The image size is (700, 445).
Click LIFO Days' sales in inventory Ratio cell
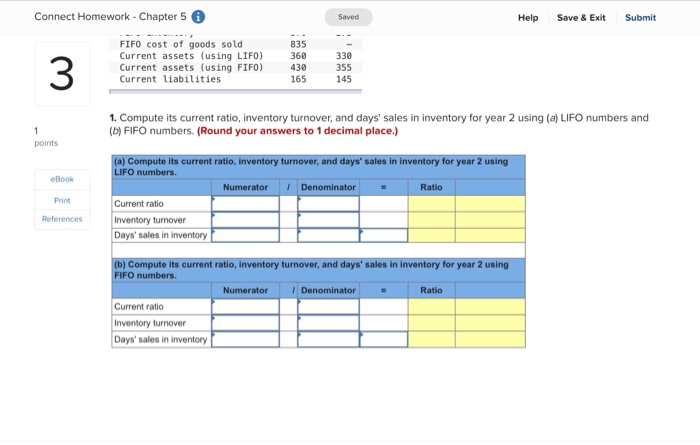(431, 235)
